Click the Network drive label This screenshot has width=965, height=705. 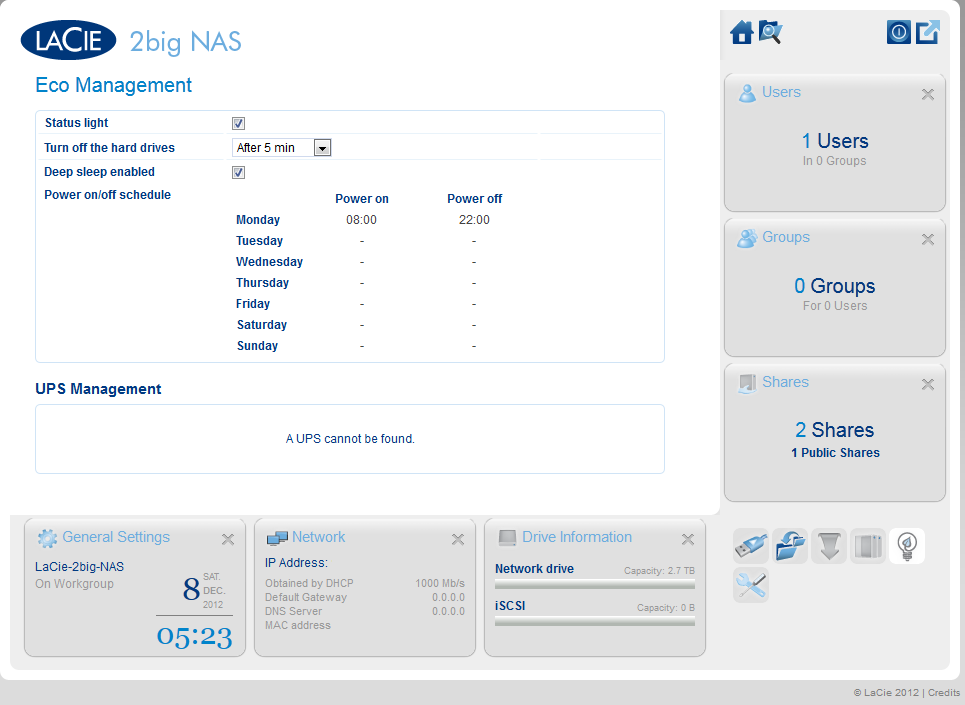tap(534, 569)
